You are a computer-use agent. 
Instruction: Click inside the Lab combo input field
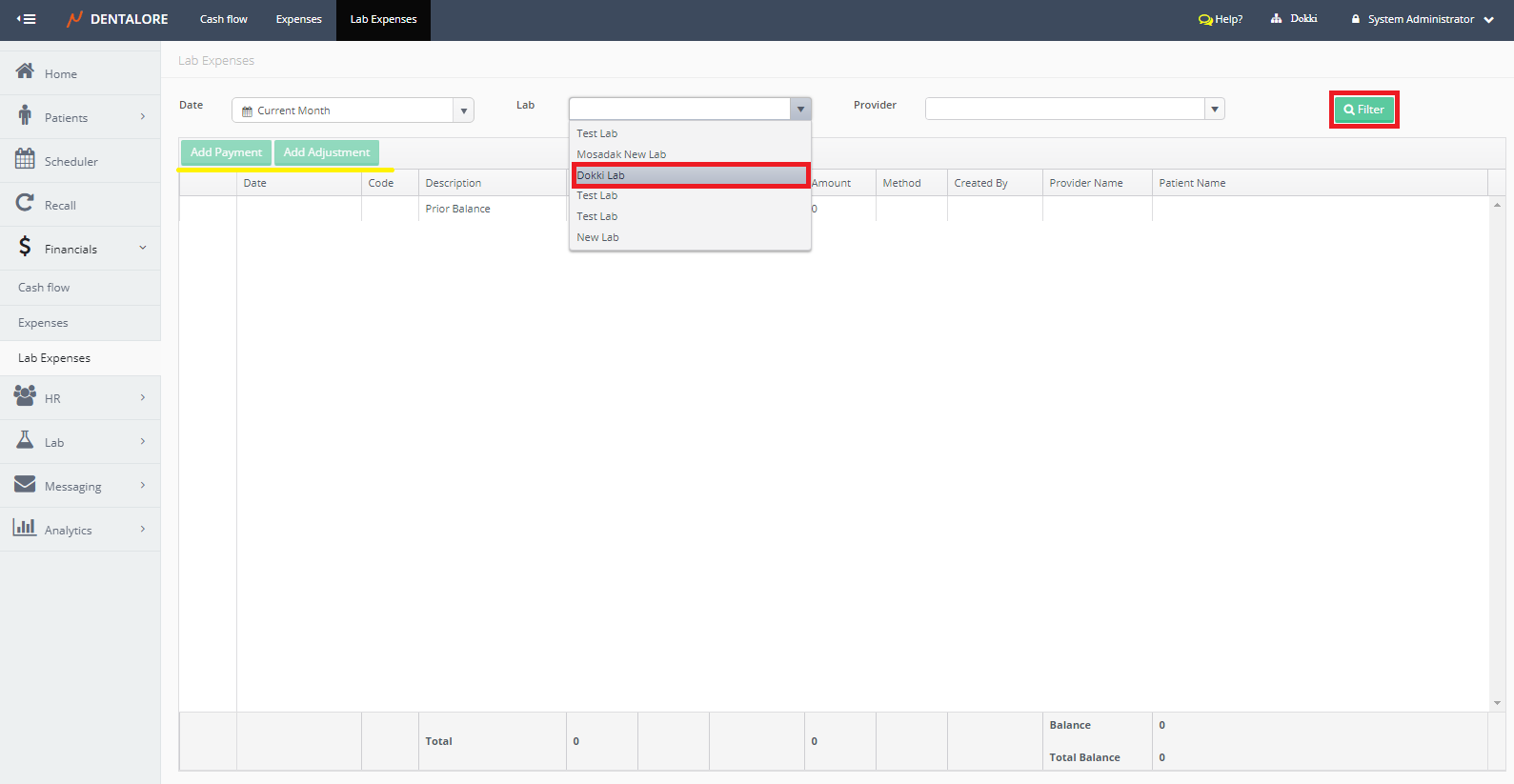[x=679, y=109]
